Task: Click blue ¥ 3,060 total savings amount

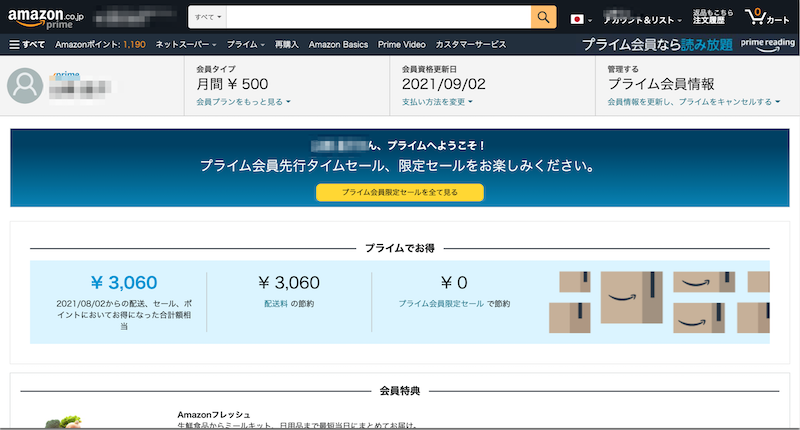Action: (124, 282)
